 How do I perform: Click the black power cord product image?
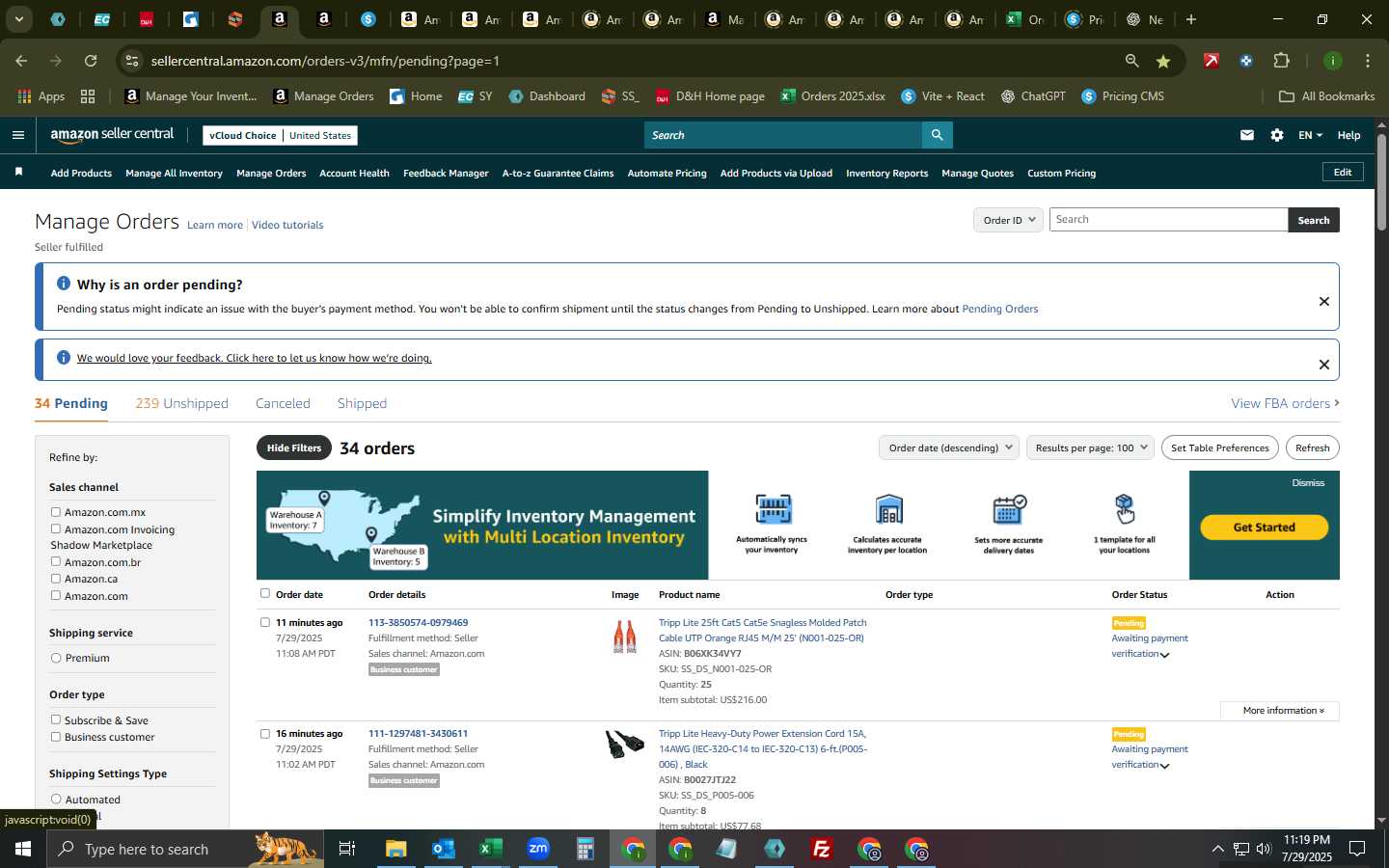point(625,744)
